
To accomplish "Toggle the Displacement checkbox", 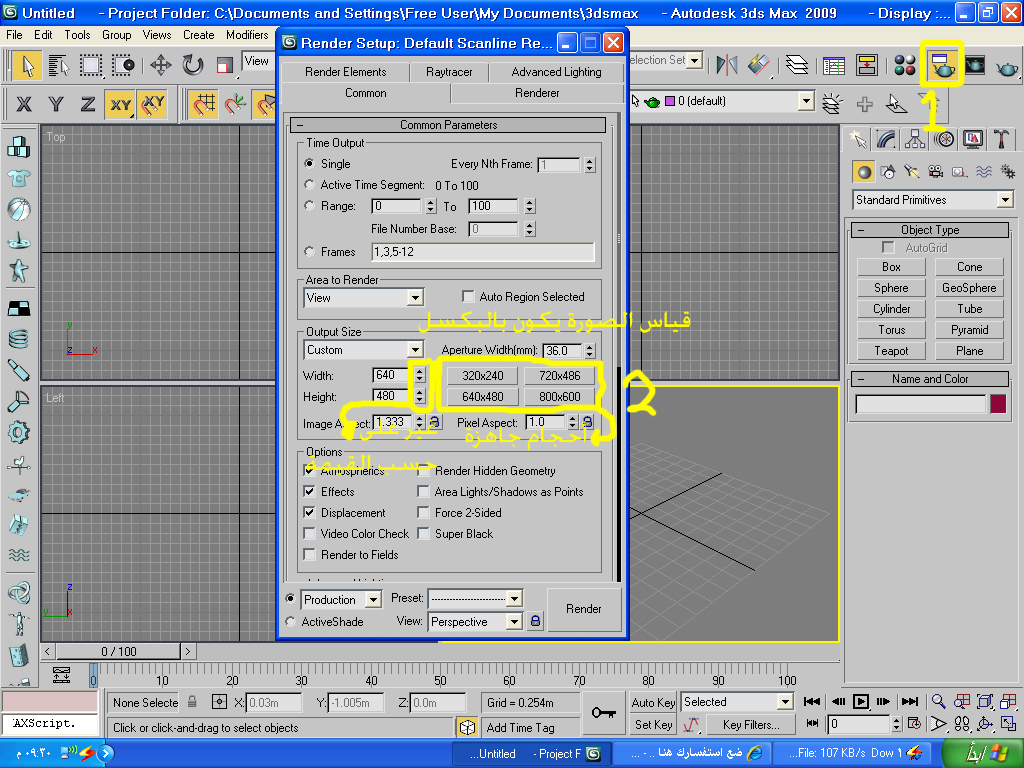I will click(x=310, y=513).
